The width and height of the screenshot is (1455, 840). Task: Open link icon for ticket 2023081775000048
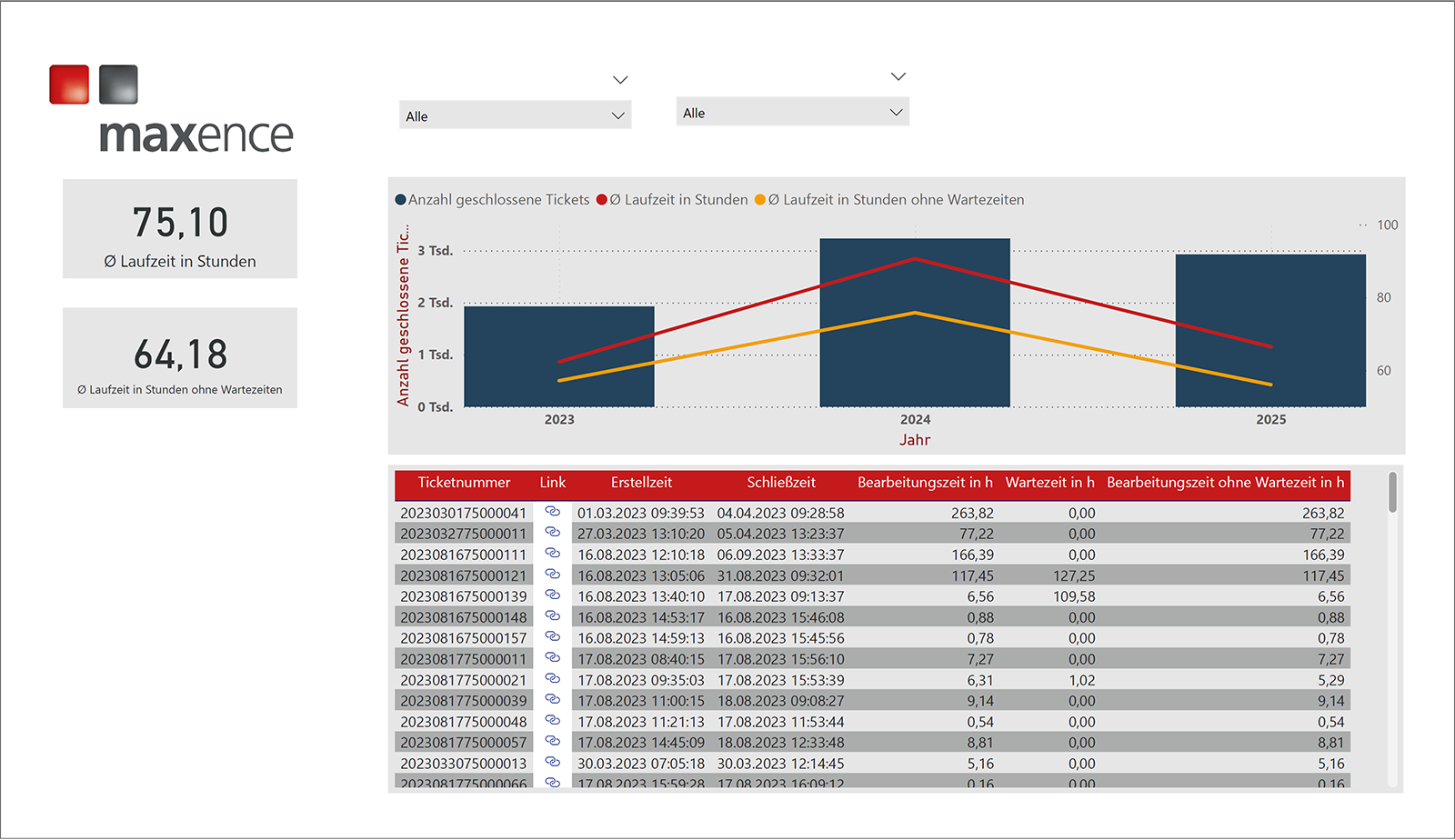pos(552,721)
